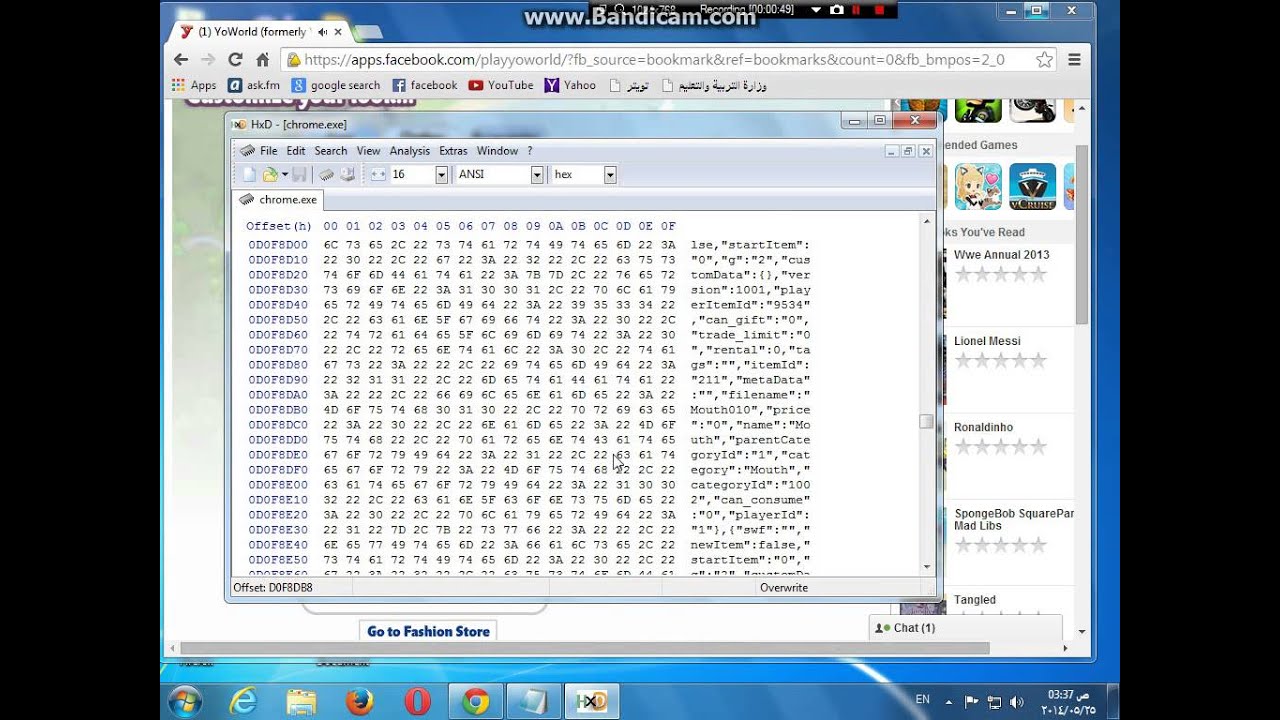Click the volume speaker tray icon

coord(1017,702)
